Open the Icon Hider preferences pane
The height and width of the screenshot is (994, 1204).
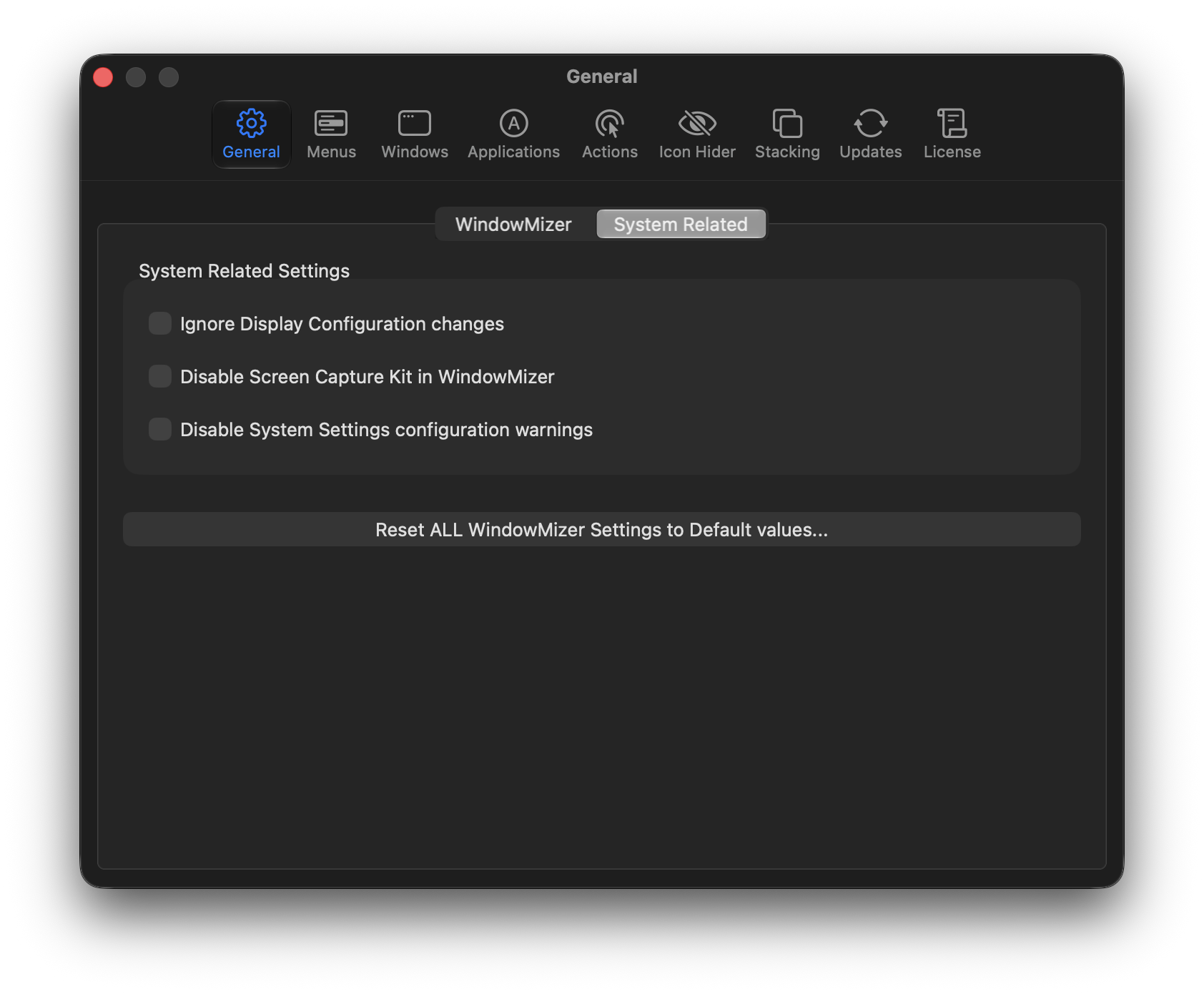(697, 134)
